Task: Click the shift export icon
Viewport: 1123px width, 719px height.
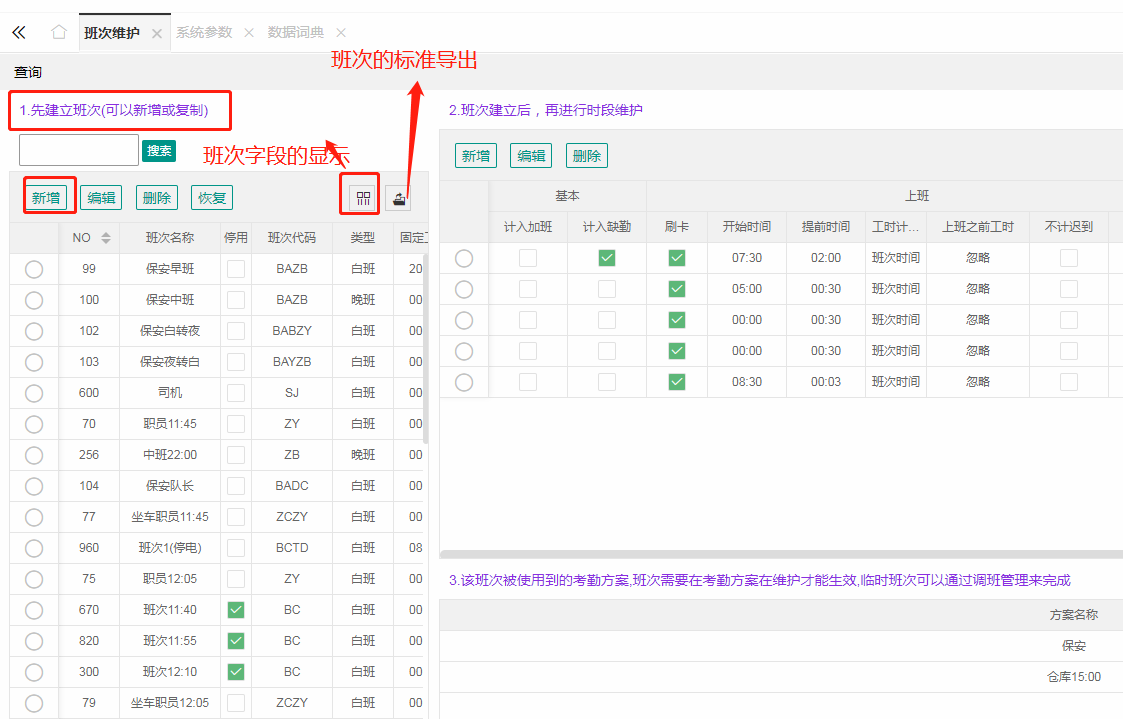Action: 399,198
